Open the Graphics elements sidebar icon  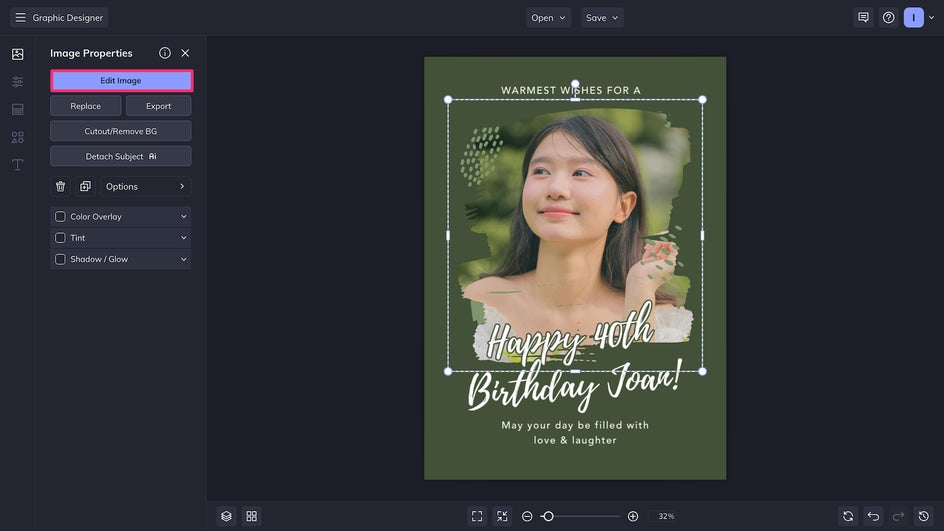coord(17,137)
